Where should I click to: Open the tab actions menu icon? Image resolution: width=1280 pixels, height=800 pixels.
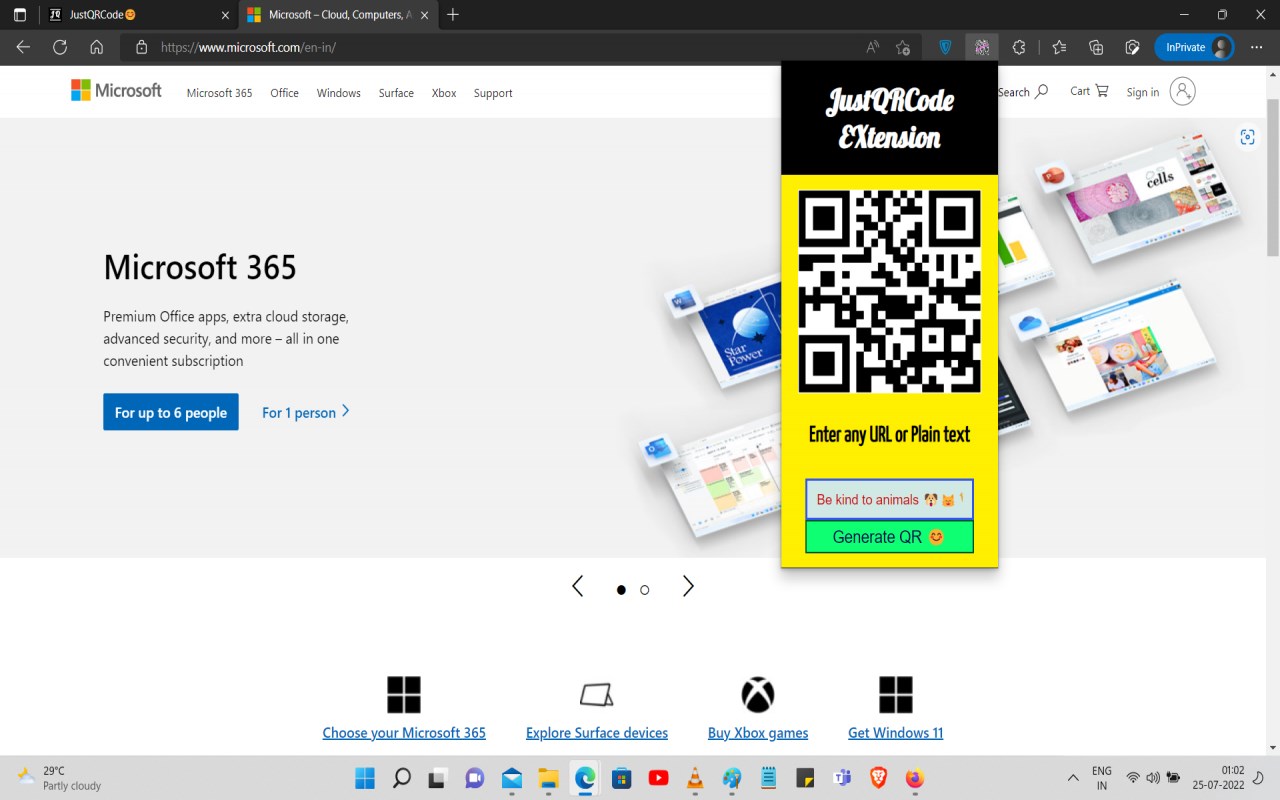(x=20, y=15)
